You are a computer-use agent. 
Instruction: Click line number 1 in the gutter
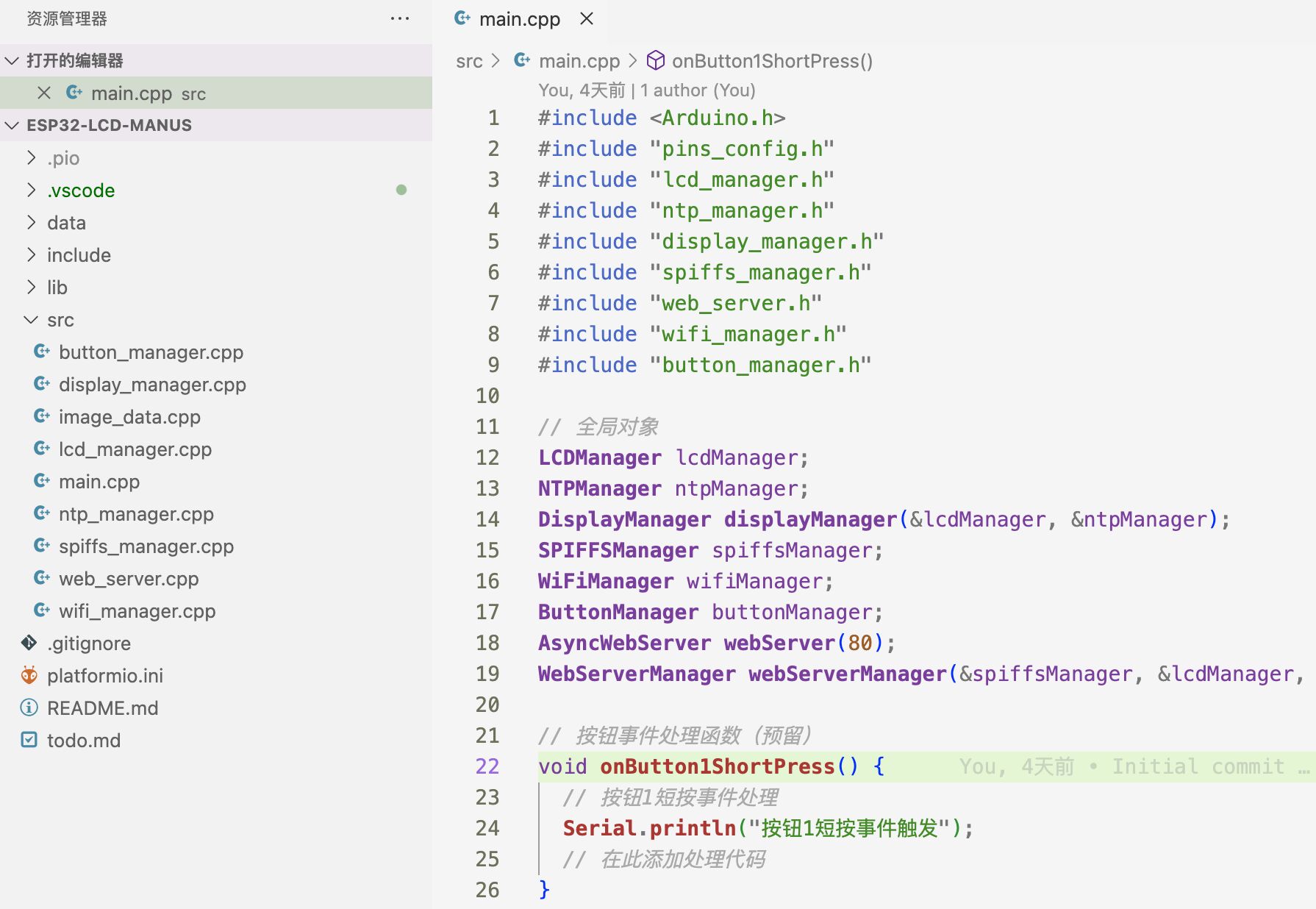point(493,118)
